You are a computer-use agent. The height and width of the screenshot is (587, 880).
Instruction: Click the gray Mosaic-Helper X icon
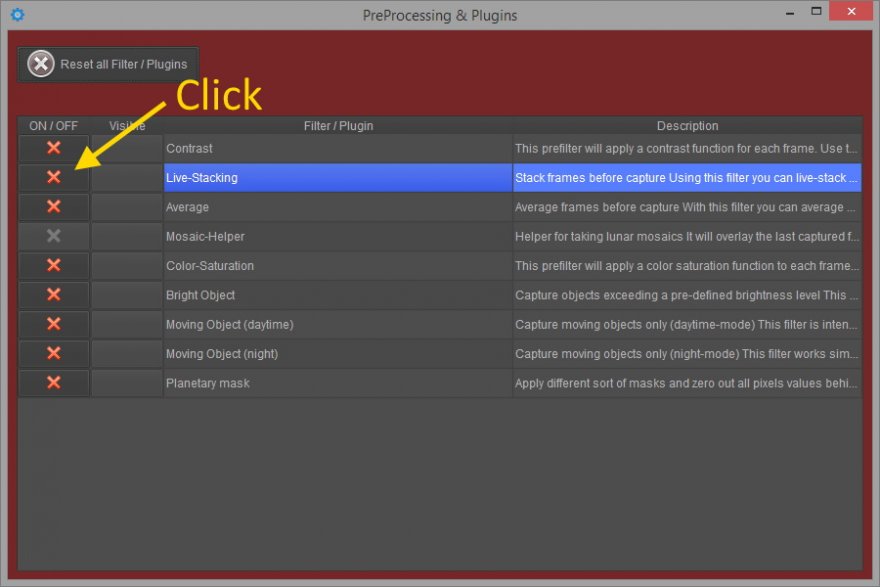(54, 236)
